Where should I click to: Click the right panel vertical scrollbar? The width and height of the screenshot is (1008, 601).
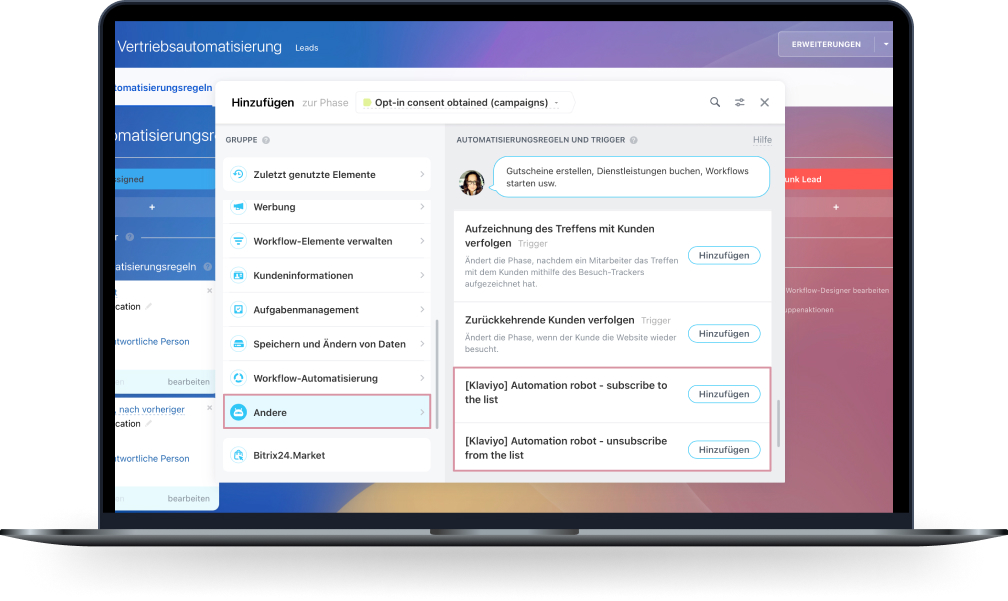tap(779, 423)
